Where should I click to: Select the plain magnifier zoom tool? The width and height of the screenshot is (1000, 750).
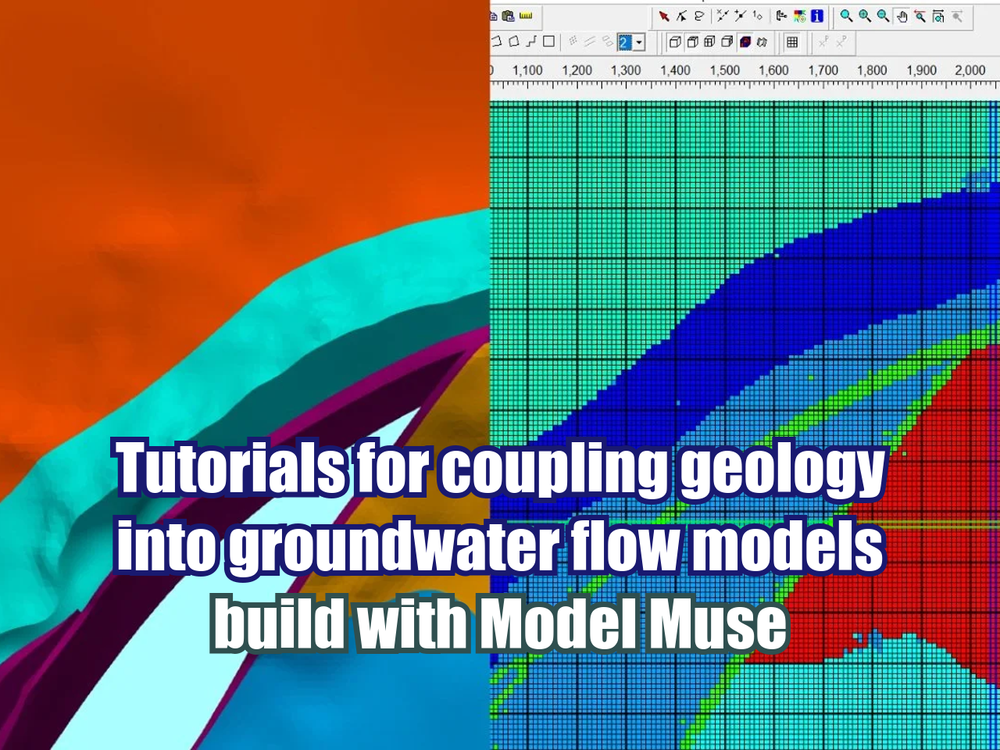coord(846,16)
